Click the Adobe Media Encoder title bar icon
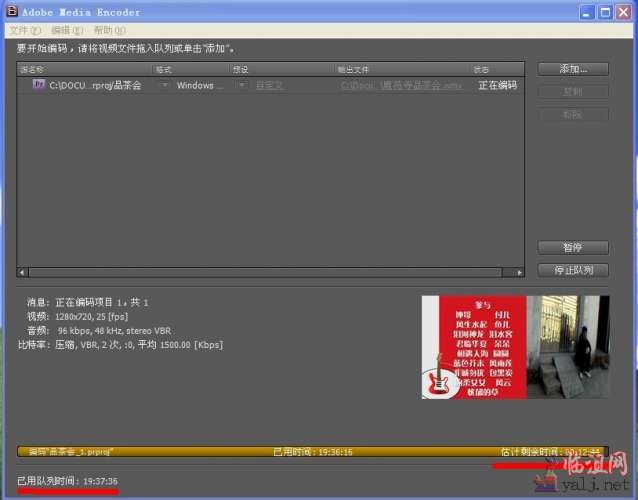The height and width of the screenshot is (500, 638). pyautogui.click(x=11, y=12)
